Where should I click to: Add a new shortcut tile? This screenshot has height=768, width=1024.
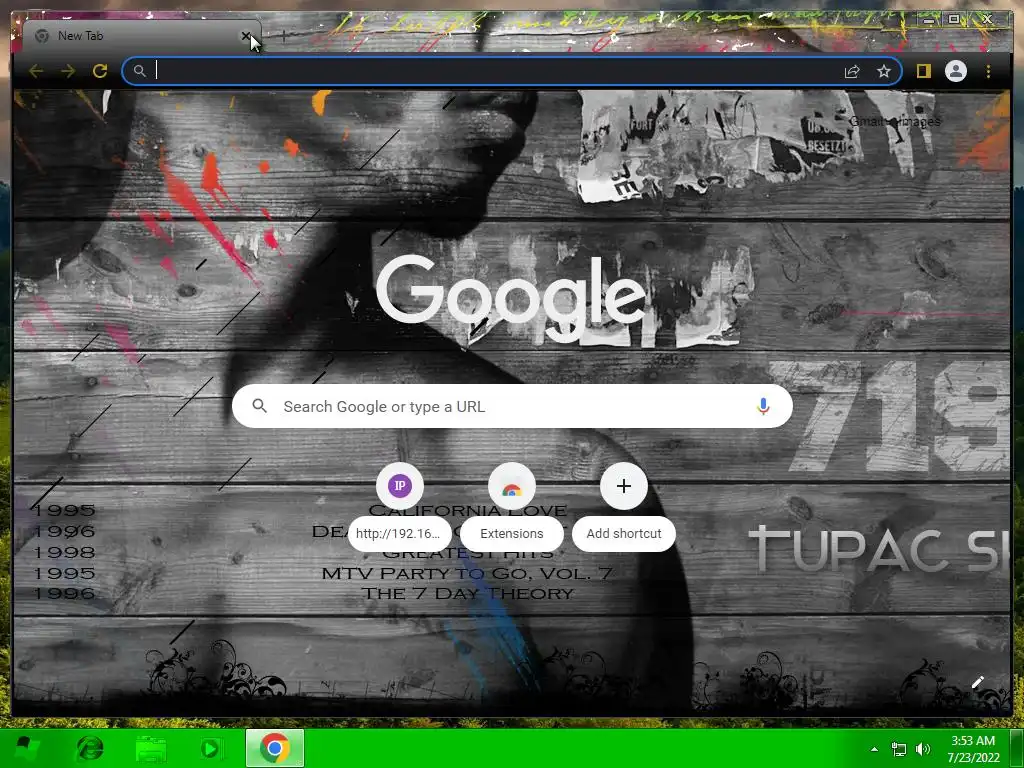click(x=624, y=507)
